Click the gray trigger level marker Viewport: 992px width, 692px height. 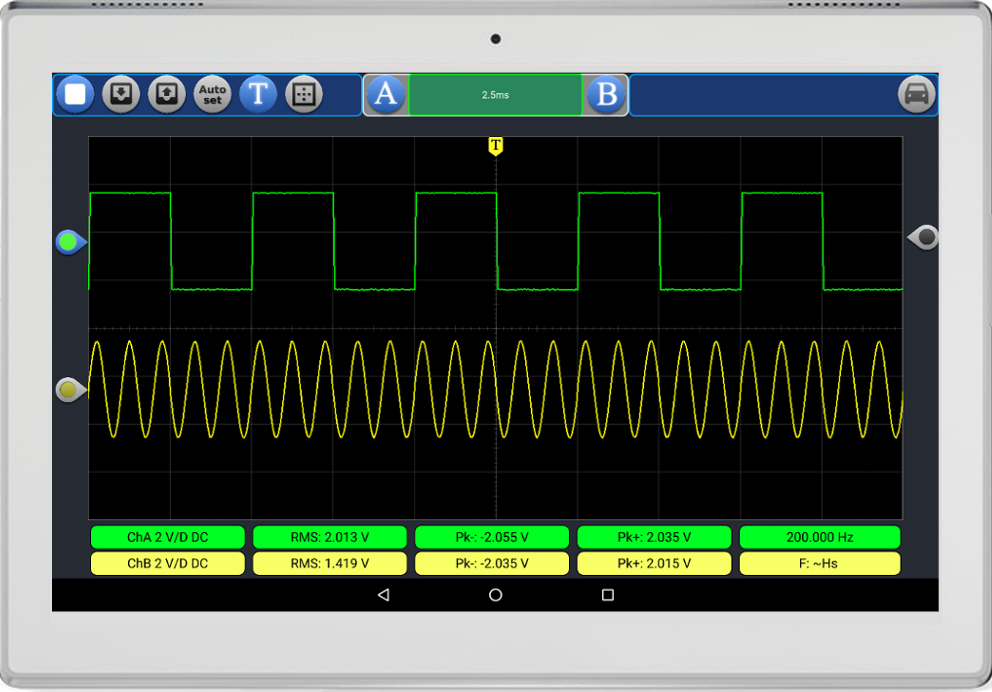pos(924,237)
